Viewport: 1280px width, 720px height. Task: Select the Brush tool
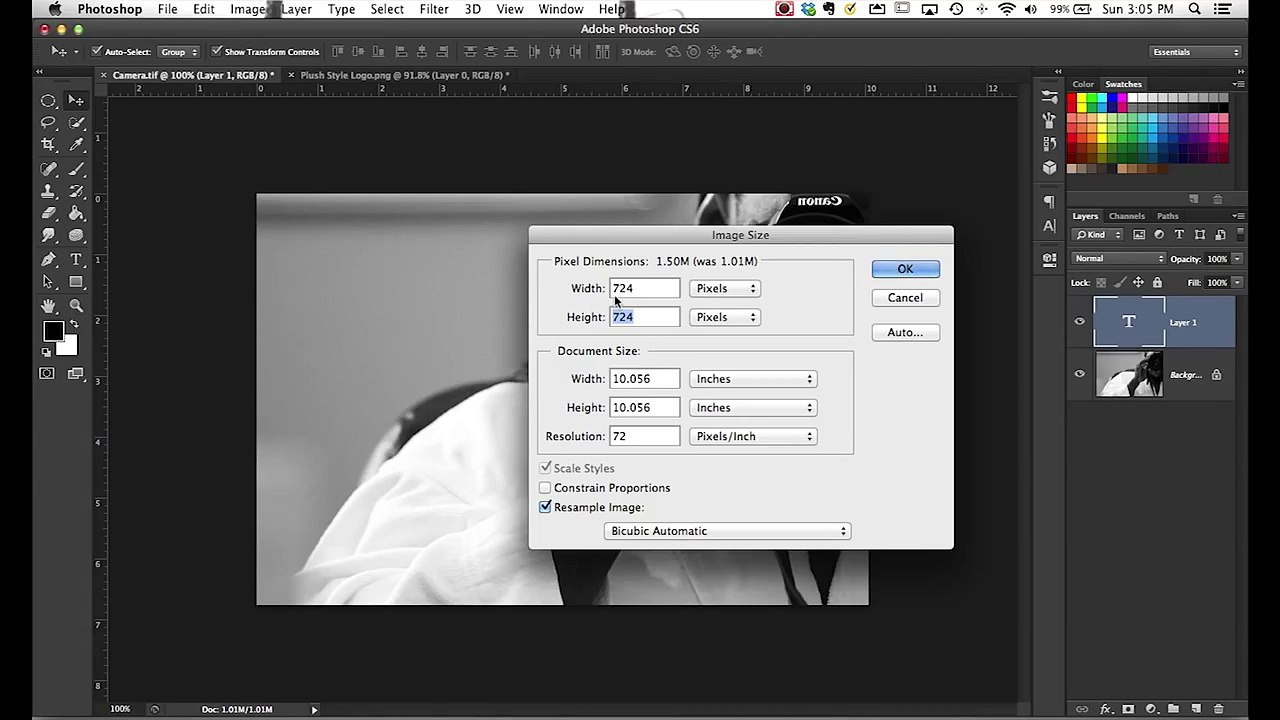[x=76, y=169]
